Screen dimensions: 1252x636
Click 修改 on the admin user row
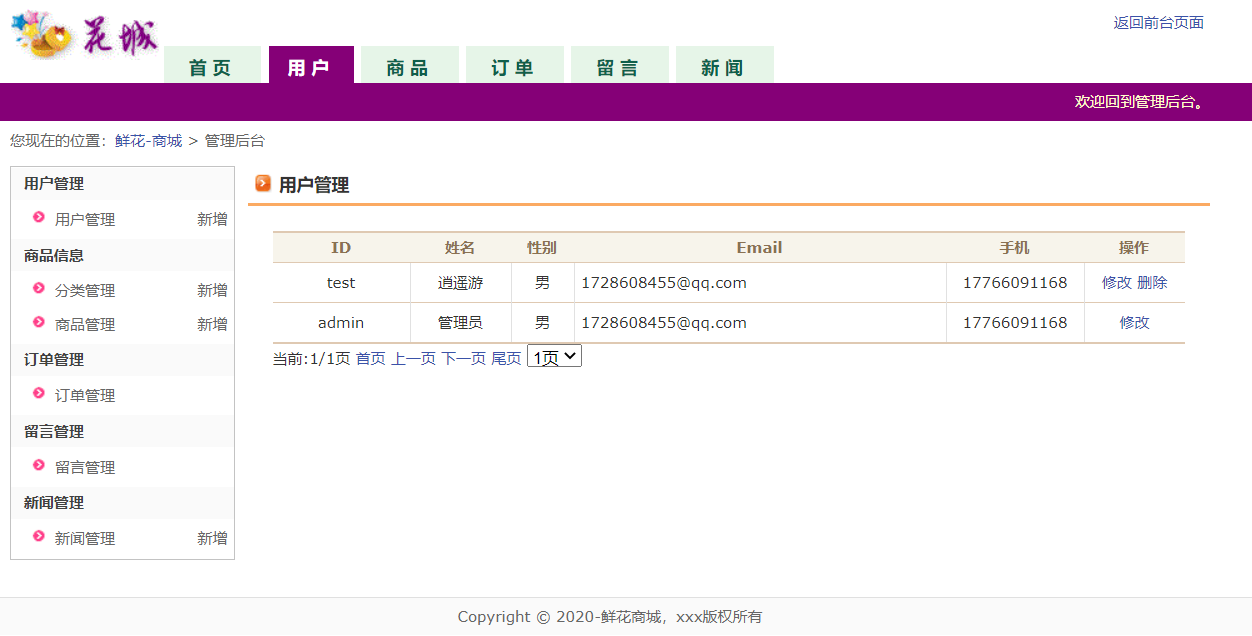coord(1134,322)
